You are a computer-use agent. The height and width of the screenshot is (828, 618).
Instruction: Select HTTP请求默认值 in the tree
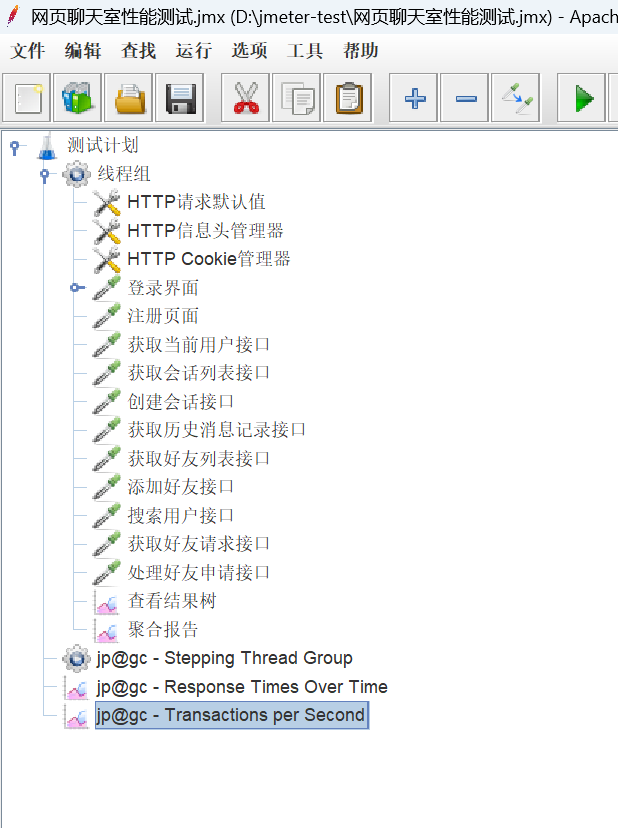[196, 202]
